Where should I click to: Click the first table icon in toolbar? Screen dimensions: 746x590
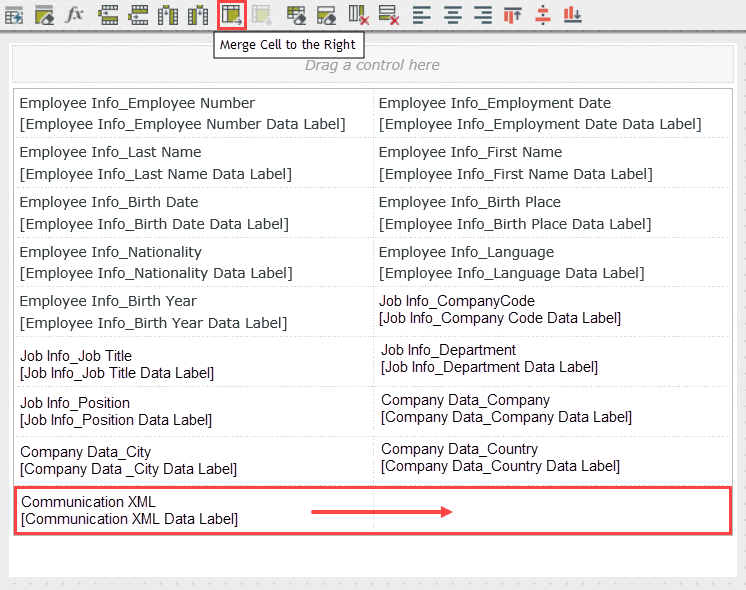coord(14,15)
